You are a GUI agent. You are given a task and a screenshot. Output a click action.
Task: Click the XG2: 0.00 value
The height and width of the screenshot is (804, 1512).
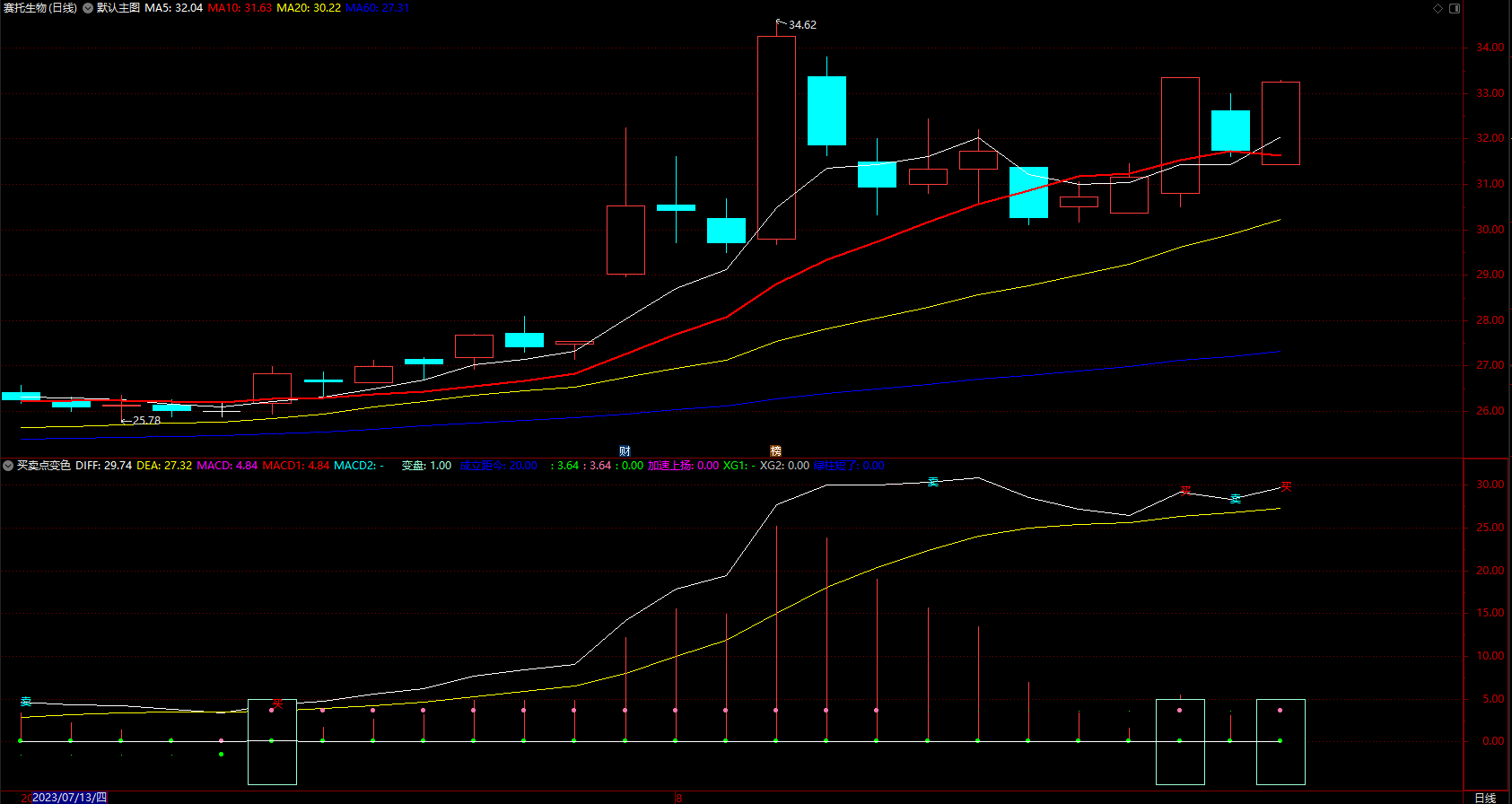(784, 466)
